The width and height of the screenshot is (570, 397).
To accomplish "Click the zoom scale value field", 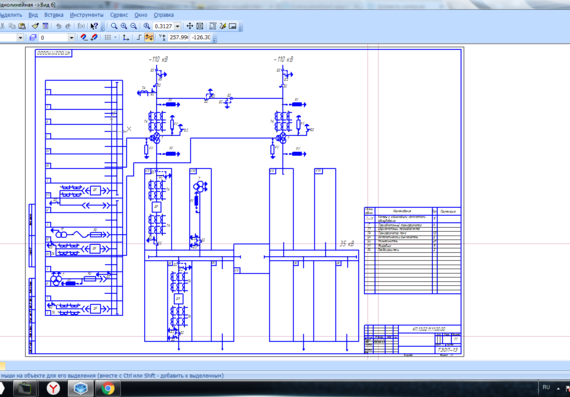I will pyautogui.click(x=164, y=26).
